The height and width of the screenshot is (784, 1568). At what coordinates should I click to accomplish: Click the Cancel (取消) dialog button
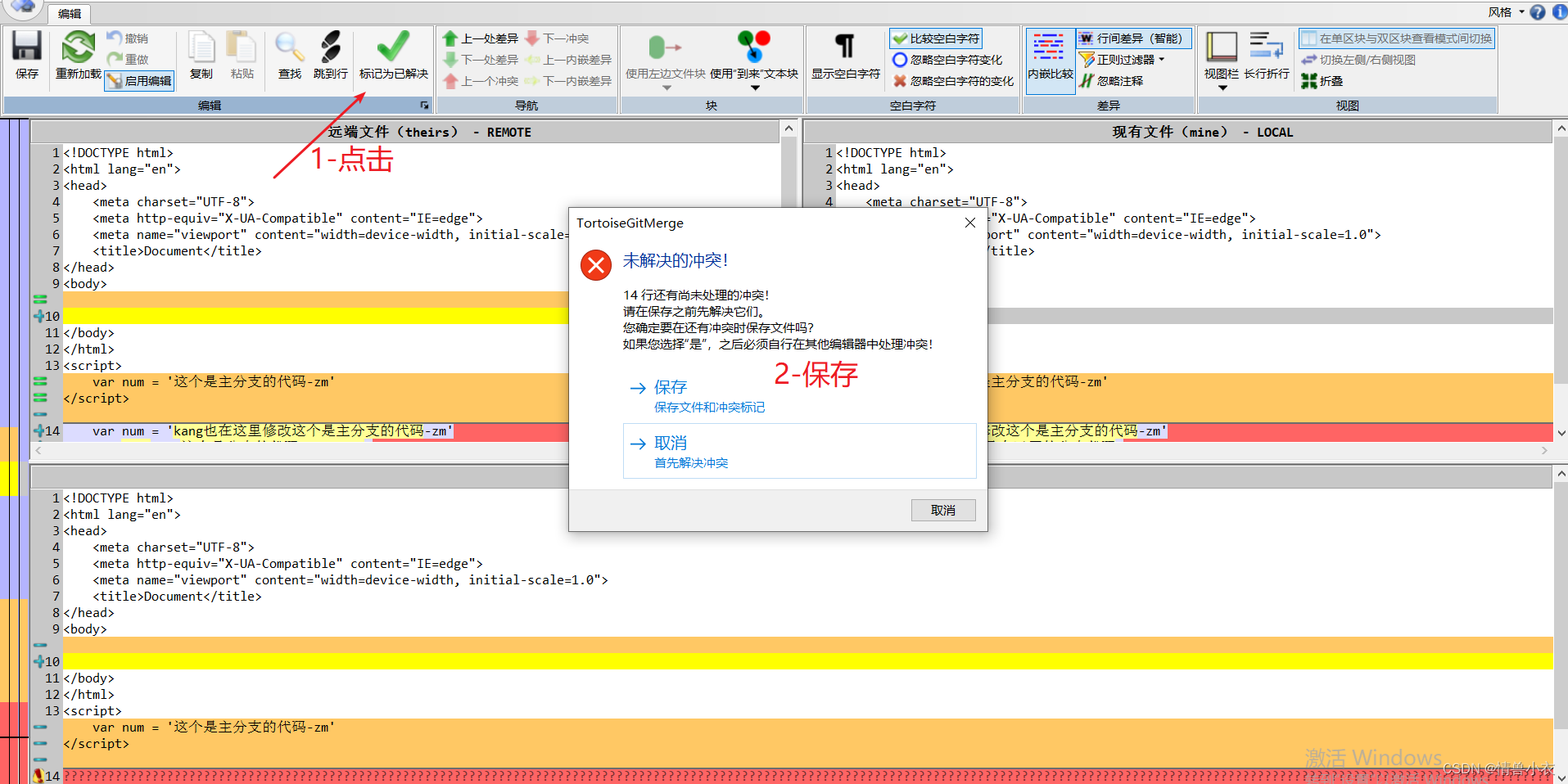(943, 510)
